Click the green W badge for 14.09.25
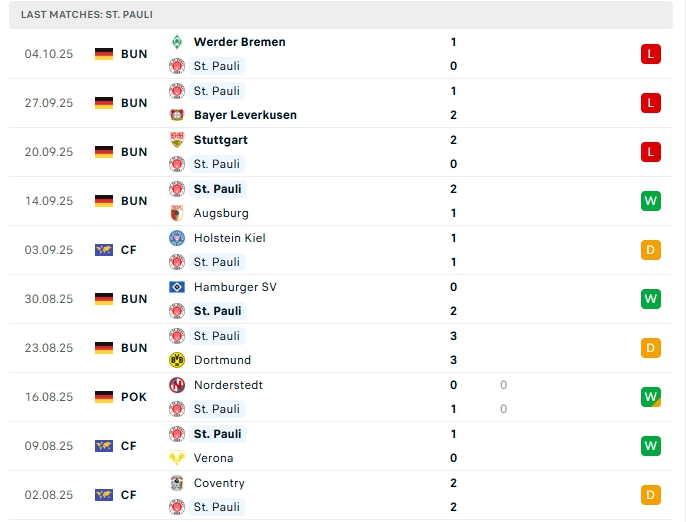Viewport: 686px width, 522px height. (651, 201)
